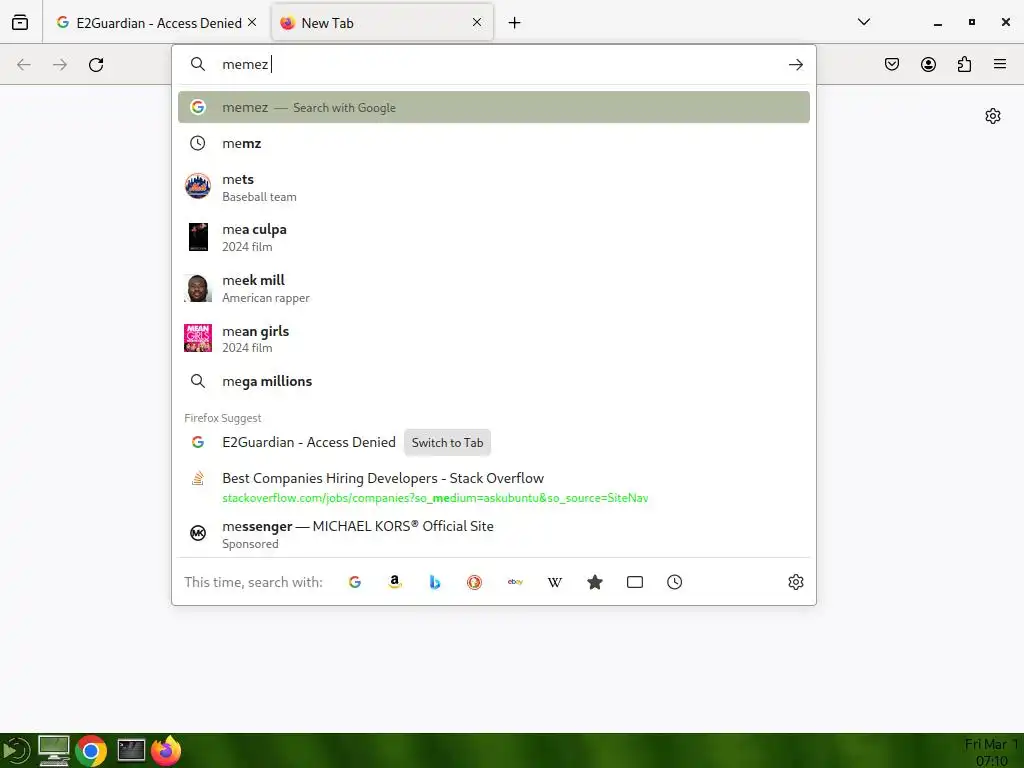1024x768 pixels.
Task: Select the New Tab tab
Action: click(x=382, y=23)
